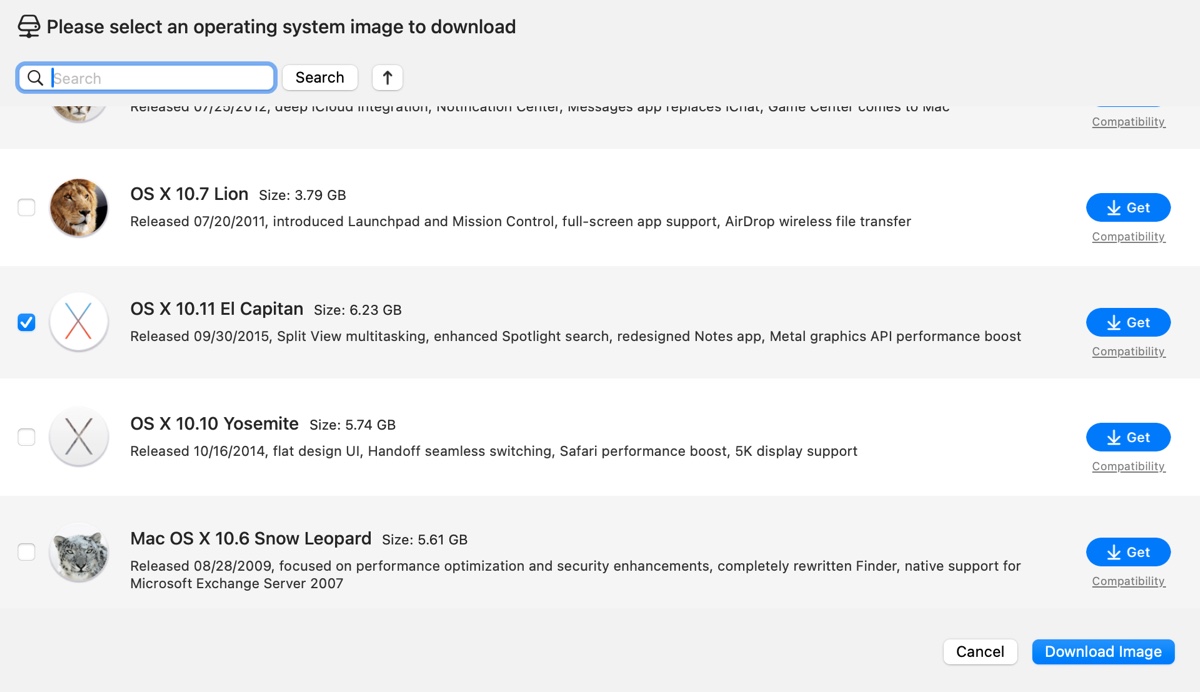Get the OS X 10.11 El Capitan image
1200x692 pixels.
click(1128, 323)
